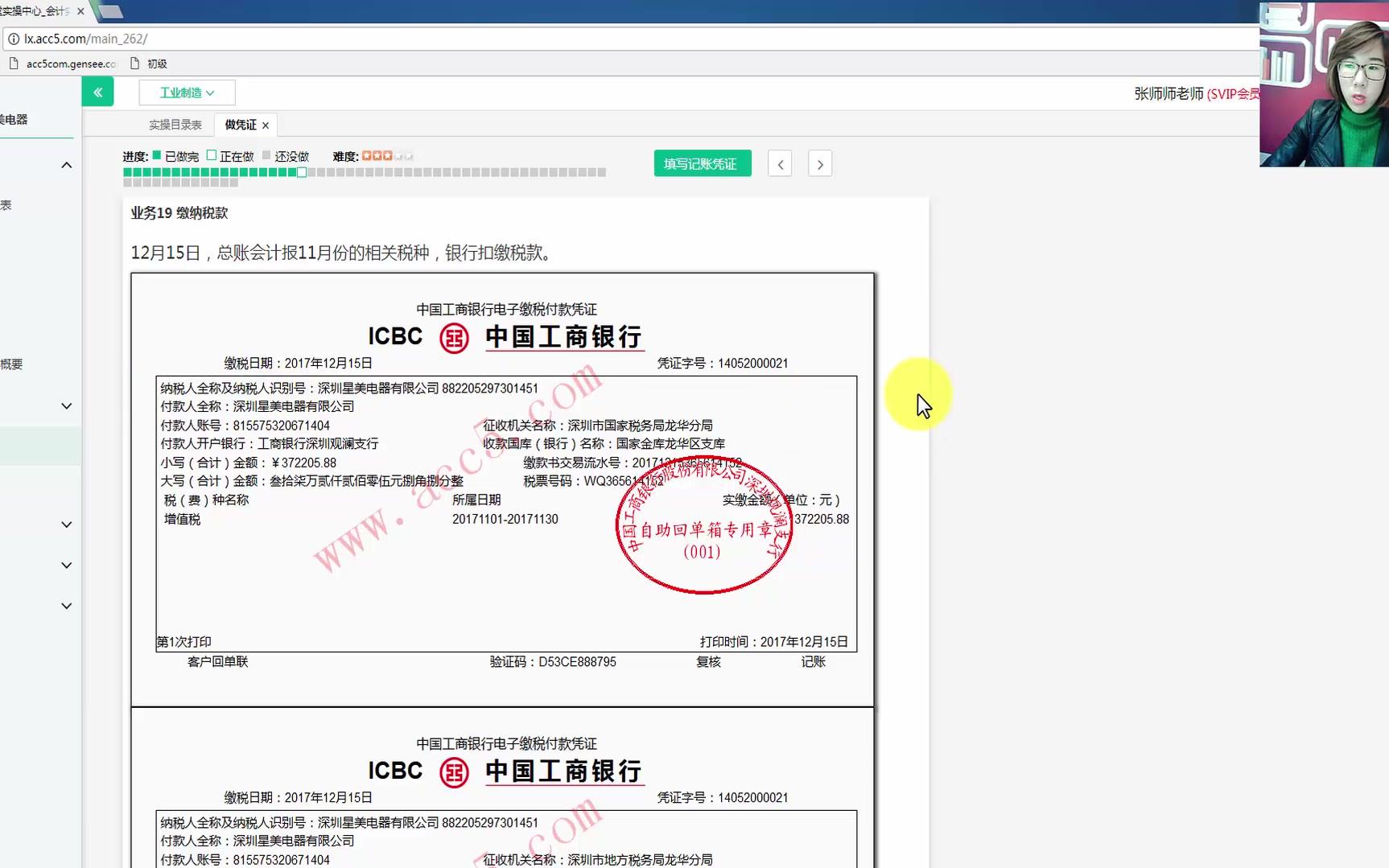Viewport: 1389px width, 868px height.
Task: Click the 填写记账凭证 button
Action: tap(702, 163)
